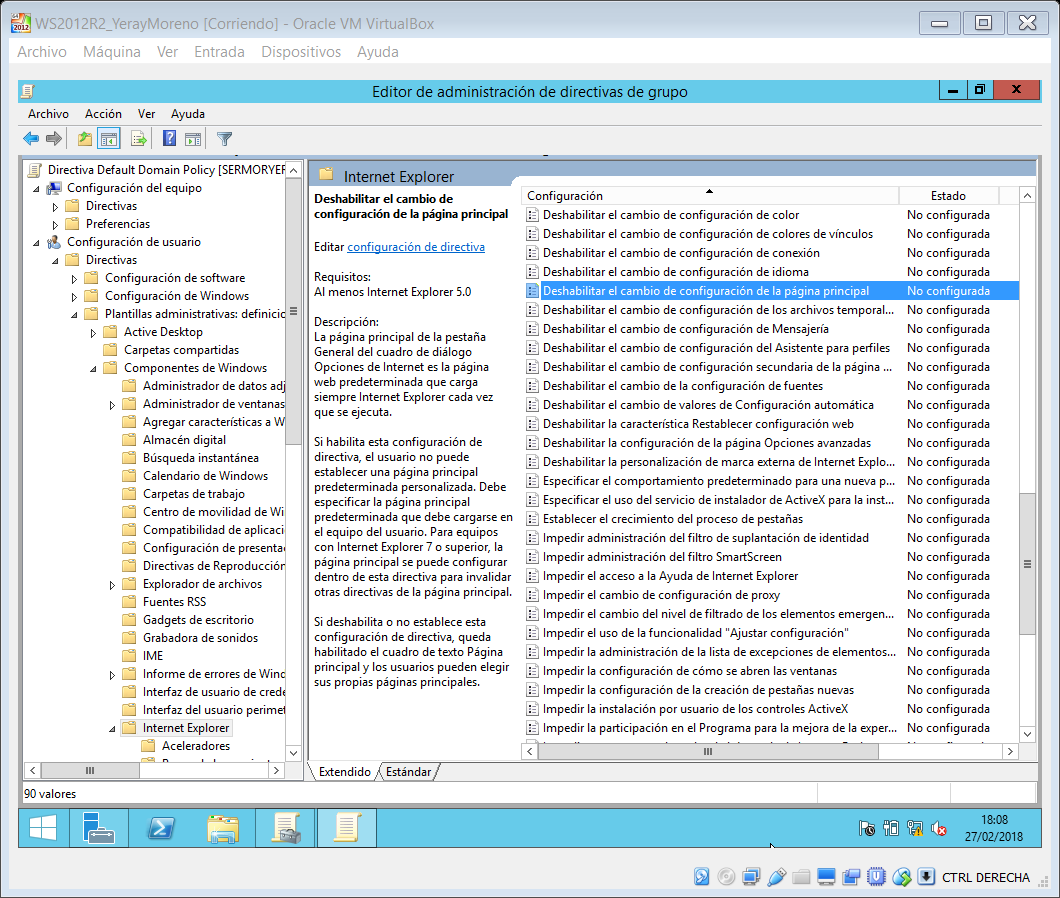Open Server Manager from the taskbar

99,828
